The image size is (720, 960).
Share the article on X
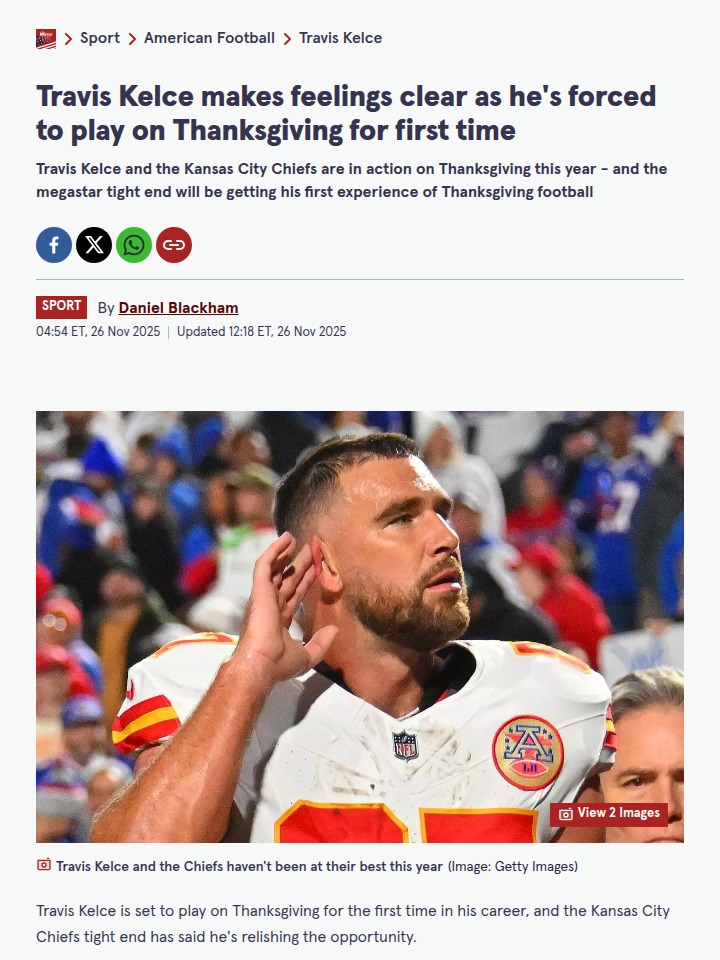pyautogui.click(x=94, y=244)
